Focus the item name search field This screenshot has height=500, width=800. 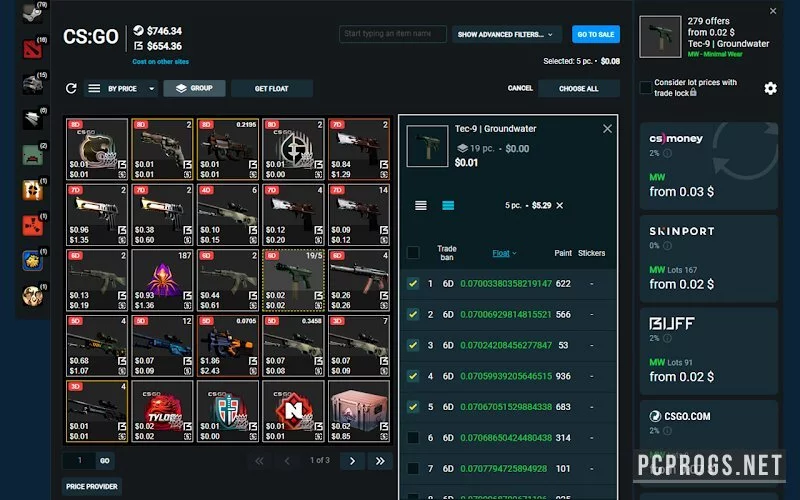pos(393,34)
